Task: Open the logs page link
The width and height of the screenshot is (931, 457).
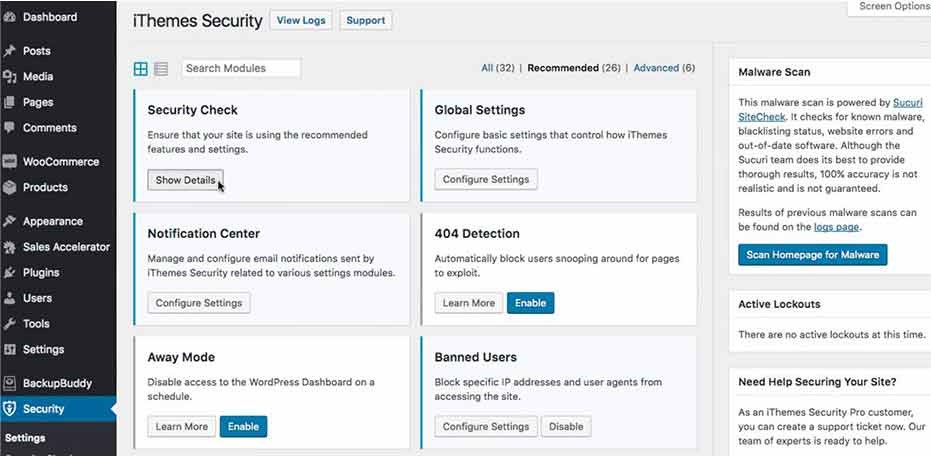Action: [x=836, y=227]
